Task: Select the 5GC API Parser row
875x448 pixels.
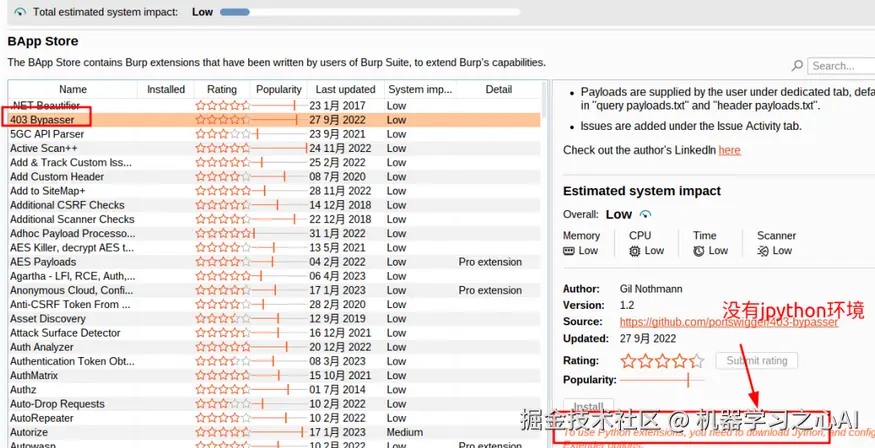Action: pyautogui.click(x=274, y=134)
